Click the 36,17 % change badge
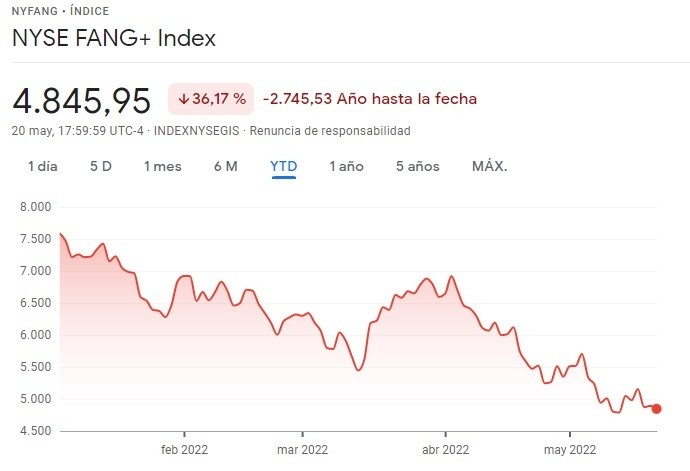Viewport: 690px width, 471px height. (210, 99)
